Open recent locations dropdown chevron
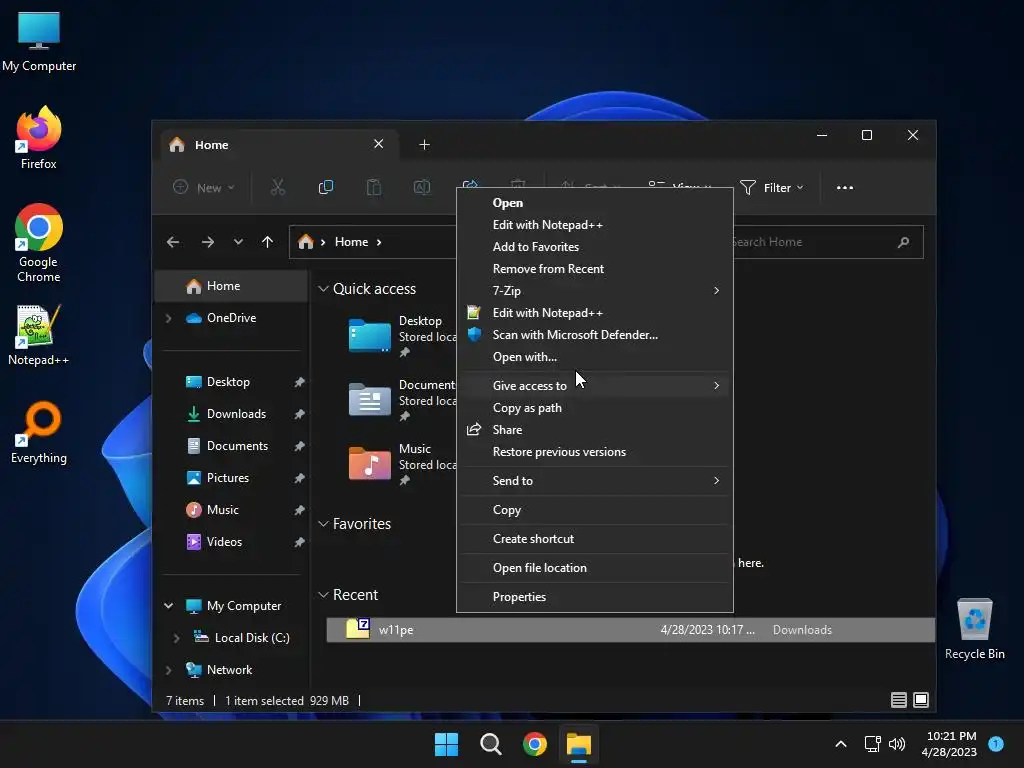The height and width of the screenshot is (768, 1024). [238, 242]
